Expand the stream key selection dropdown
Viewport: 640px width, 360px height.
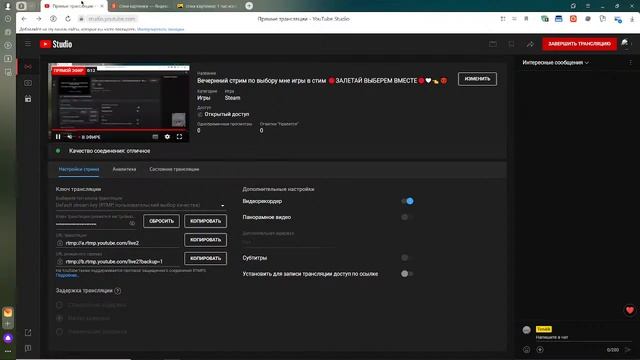[x=141, y=205]
